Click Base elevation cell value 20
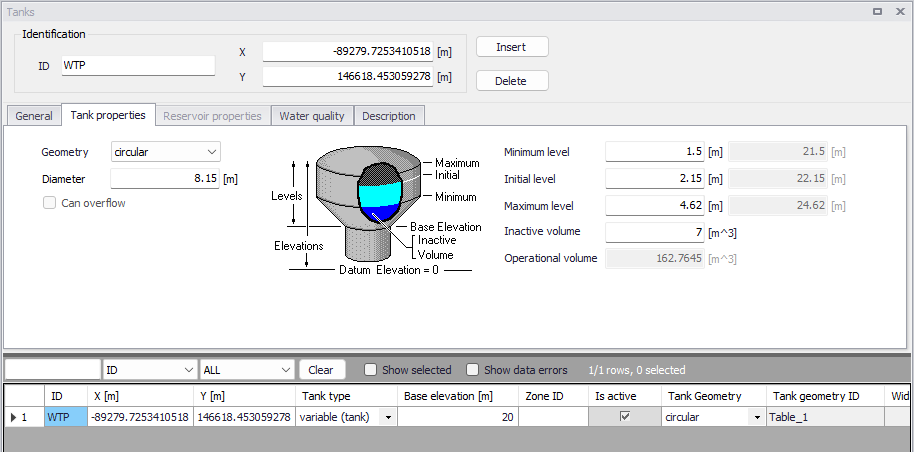Viewport: 914px width, 452px height. tap(458, 417)
